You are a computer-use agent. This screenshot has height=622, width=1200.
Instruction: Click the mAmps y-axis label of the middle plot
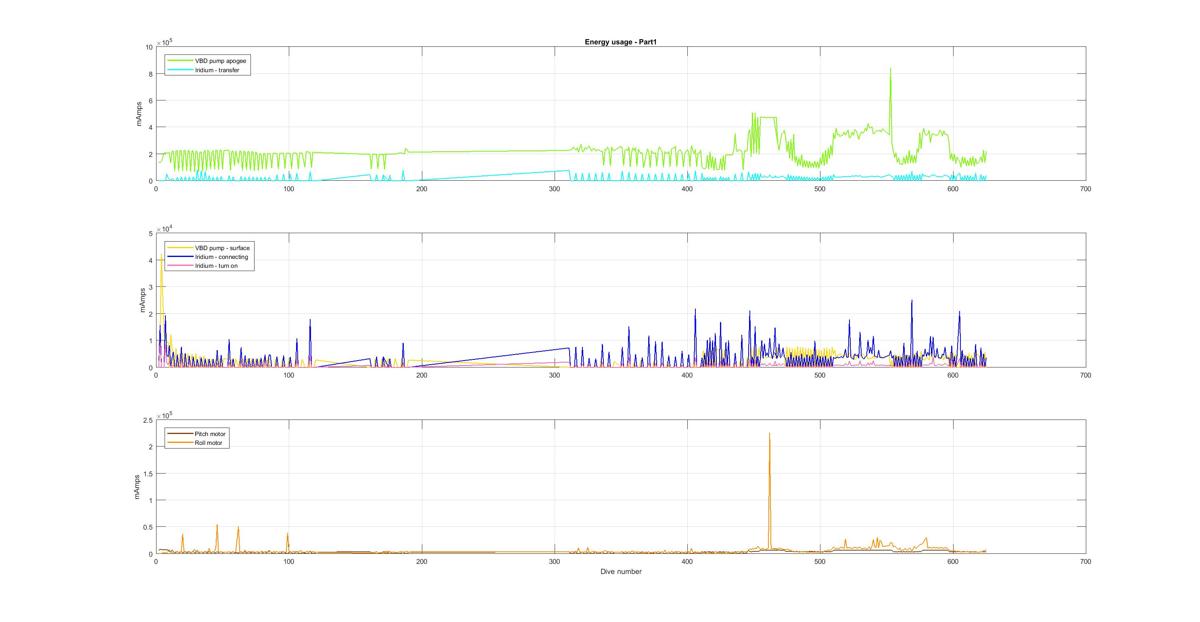[141, 300]
